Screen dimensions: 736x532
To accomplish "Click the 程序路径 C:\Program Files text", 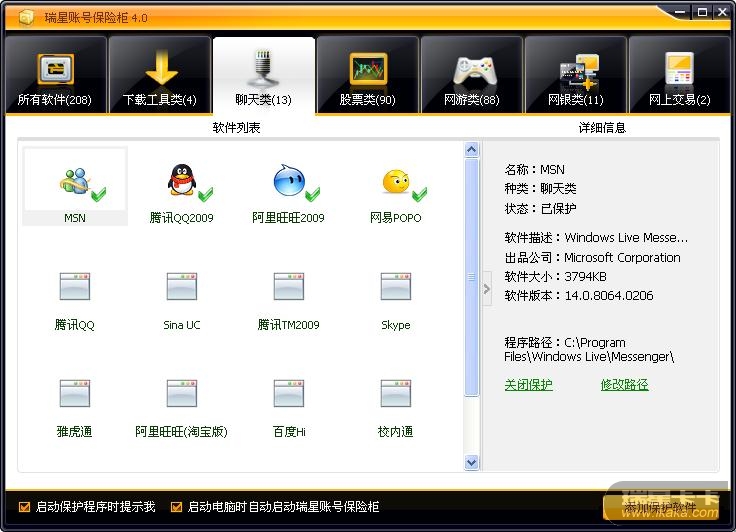I will 589,349.
